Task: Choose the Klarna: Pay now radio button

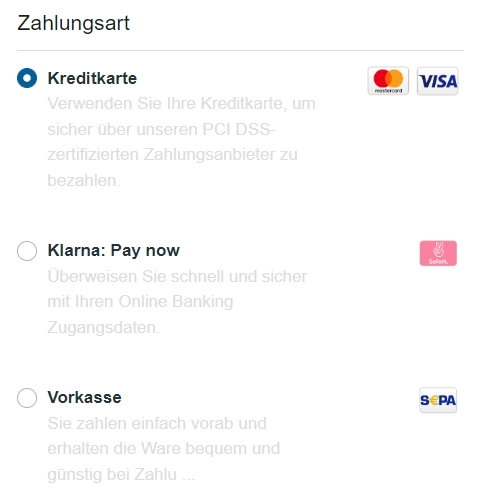Action: click(x=27, y=251)
